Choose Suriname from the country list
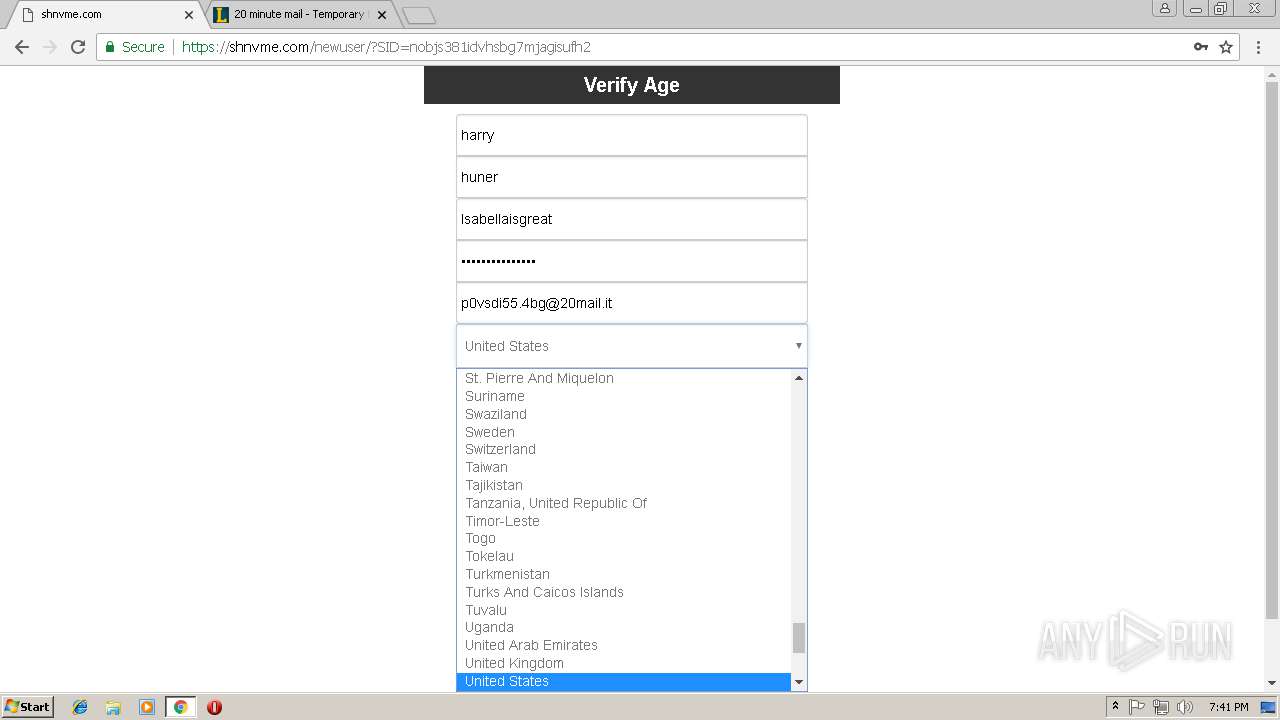Screen dimensions: 1280x720 624,396
